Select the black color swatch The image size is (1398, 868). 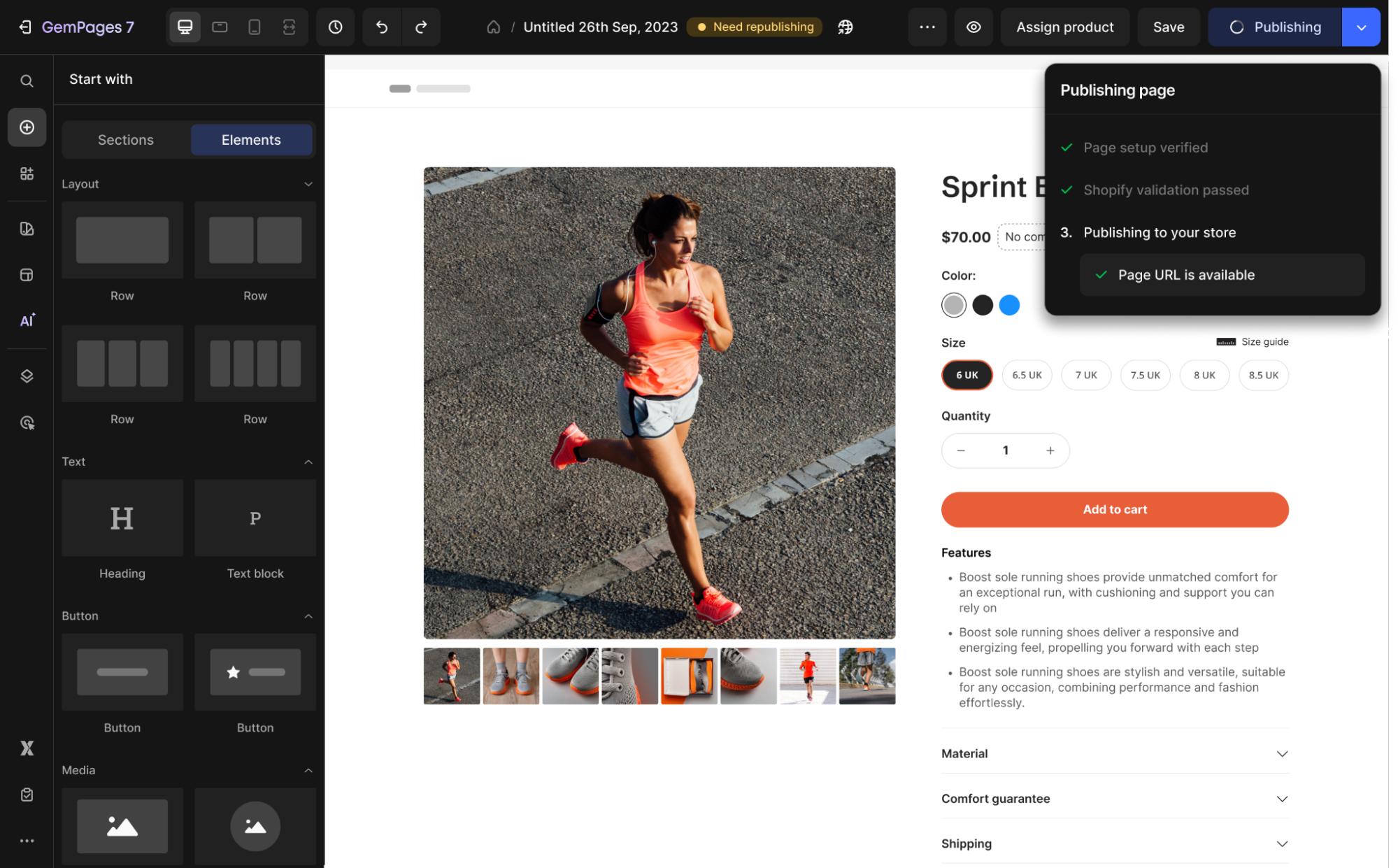(982, 305)
